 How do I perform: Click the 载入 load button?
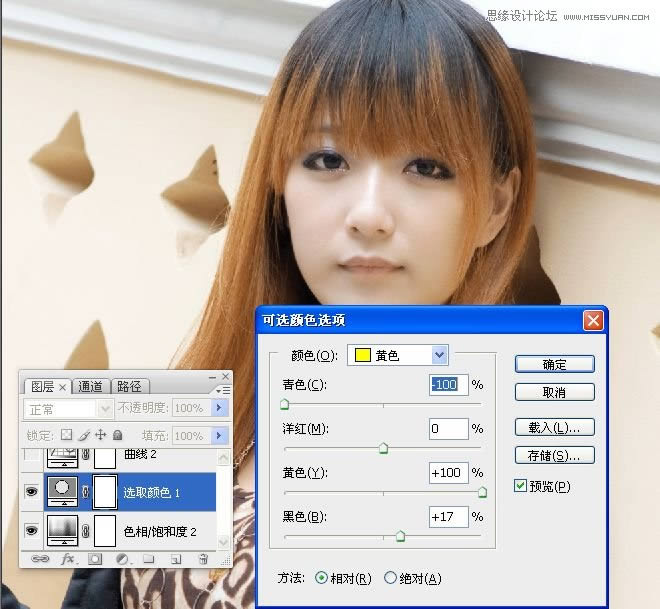554,427
